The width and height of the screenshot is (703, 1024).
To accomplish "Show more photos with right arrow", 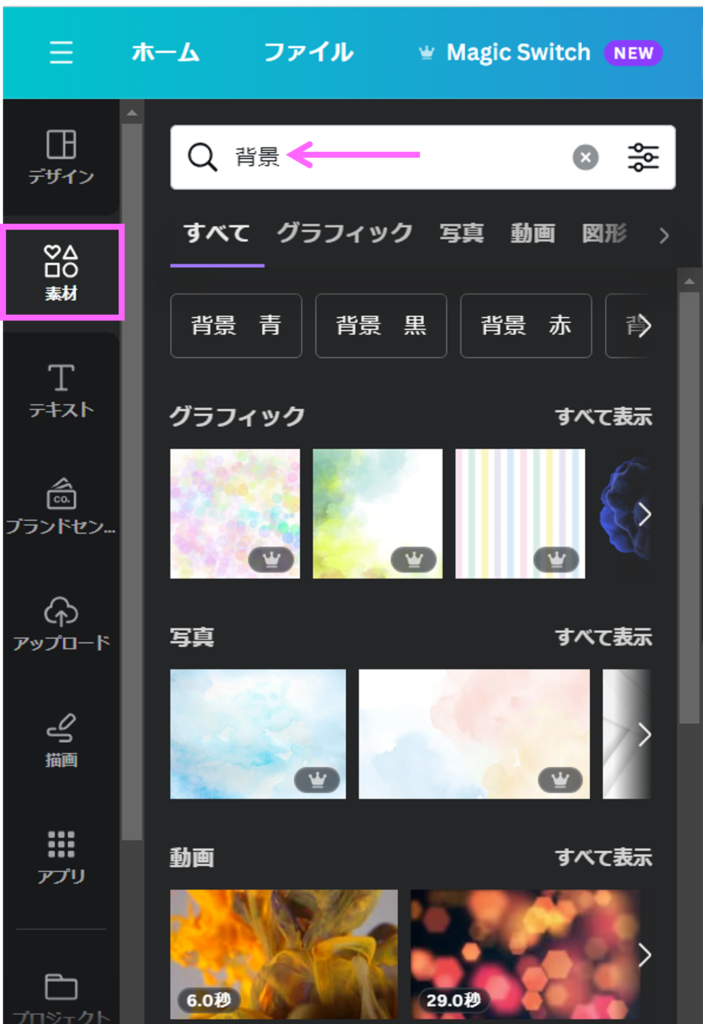I will (644, 734).
